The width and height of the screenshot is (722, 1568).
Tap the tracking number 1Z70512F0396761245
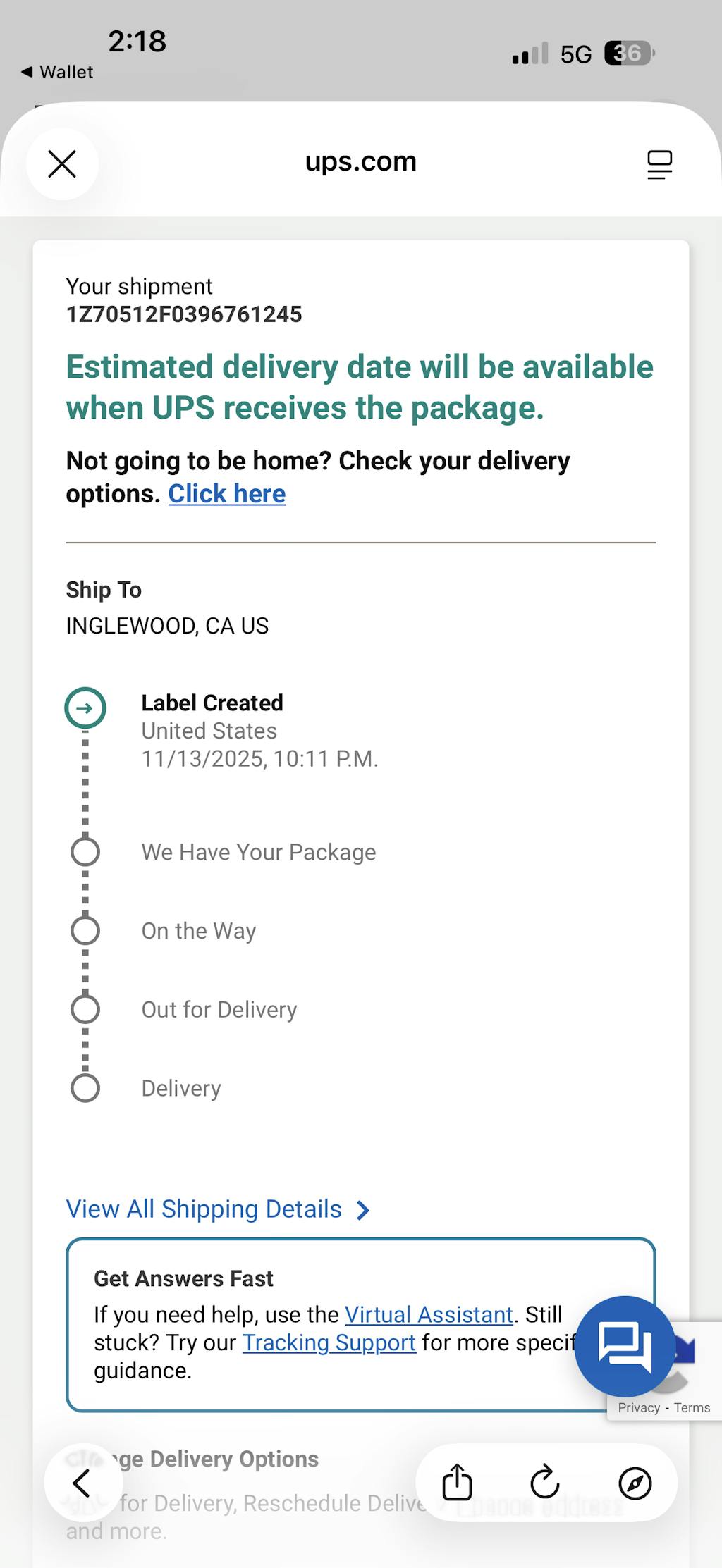(184, 314)
